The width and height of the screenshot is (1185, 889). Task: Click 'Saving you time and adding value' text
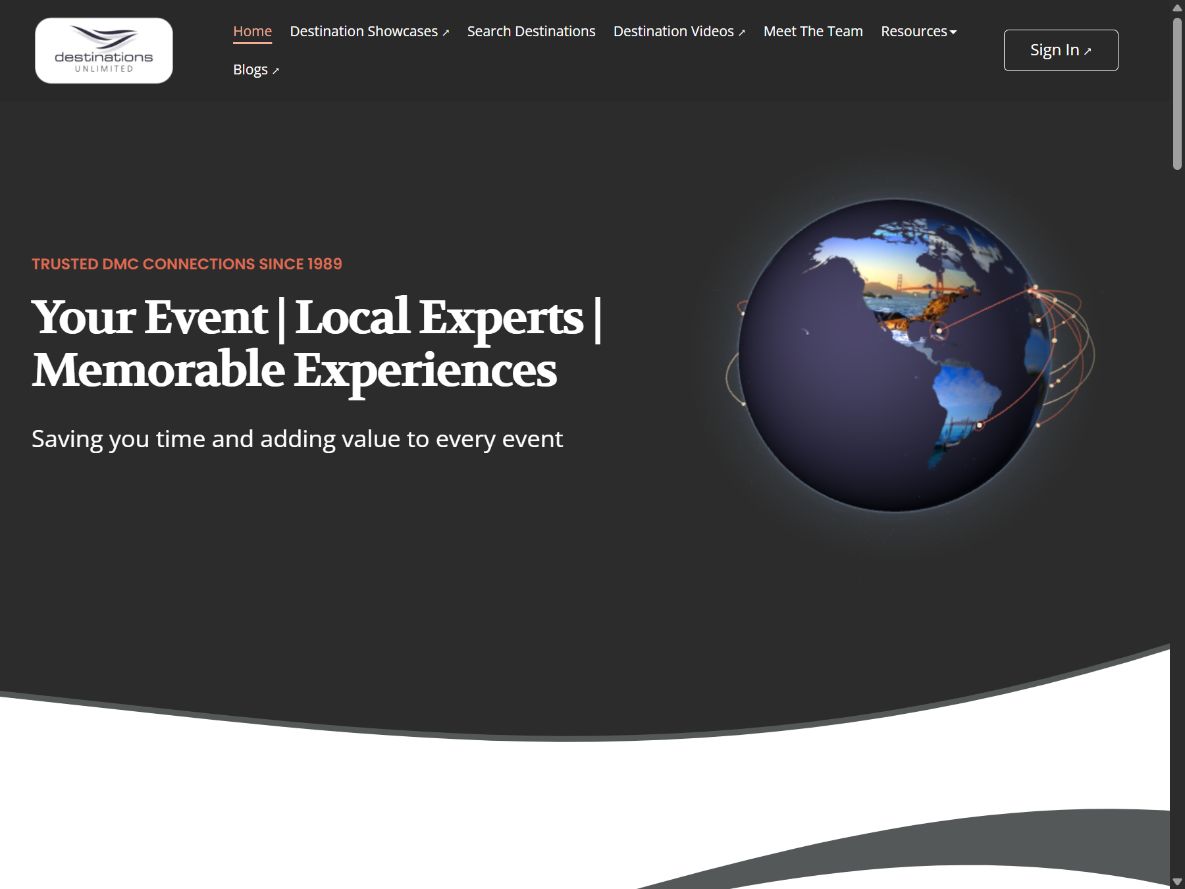(x=297, y=439)
